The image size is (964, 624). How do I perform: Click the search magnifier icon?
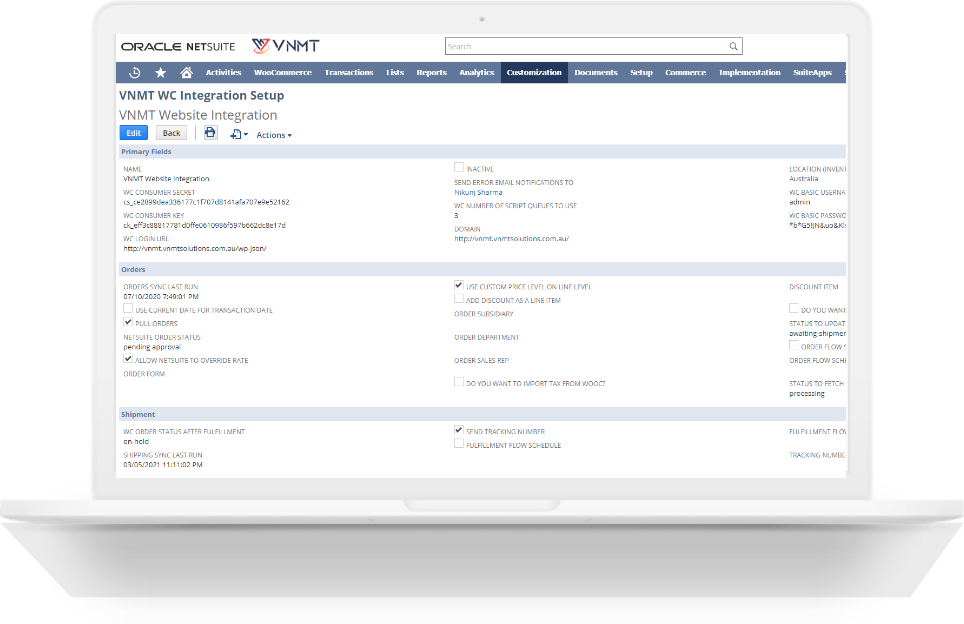tap(733, 46)
